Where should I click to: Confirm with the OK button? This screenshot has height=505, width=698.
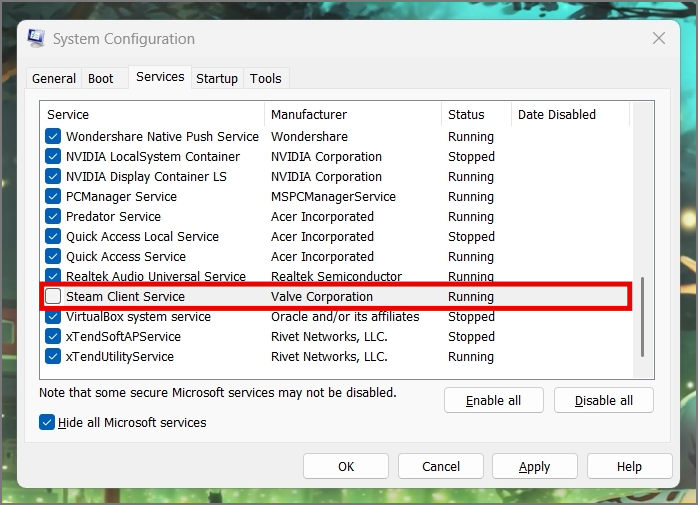[x=346, y=466]
